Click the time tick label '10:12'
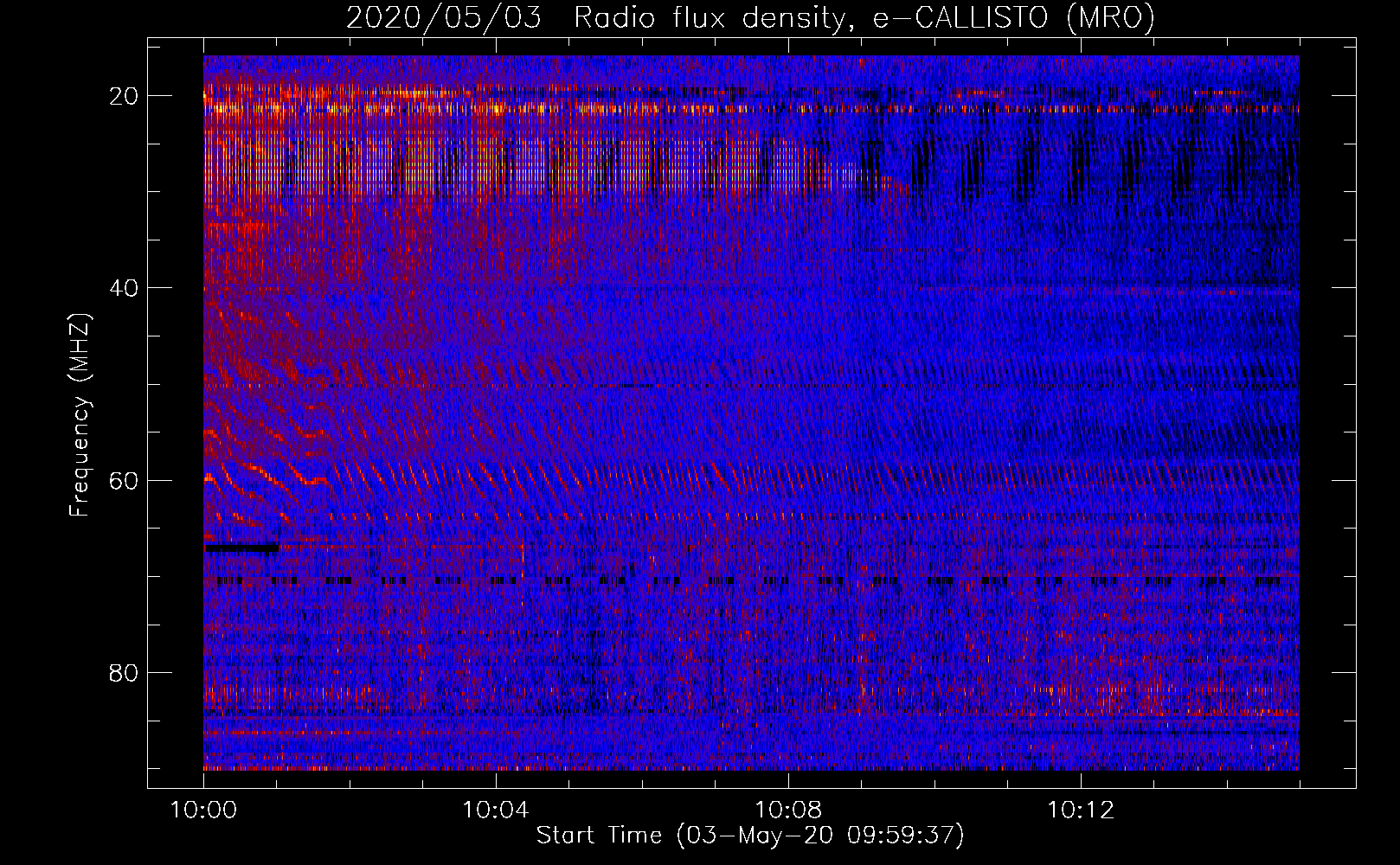Screen dimensions: 1400x865 [1080, 811]
